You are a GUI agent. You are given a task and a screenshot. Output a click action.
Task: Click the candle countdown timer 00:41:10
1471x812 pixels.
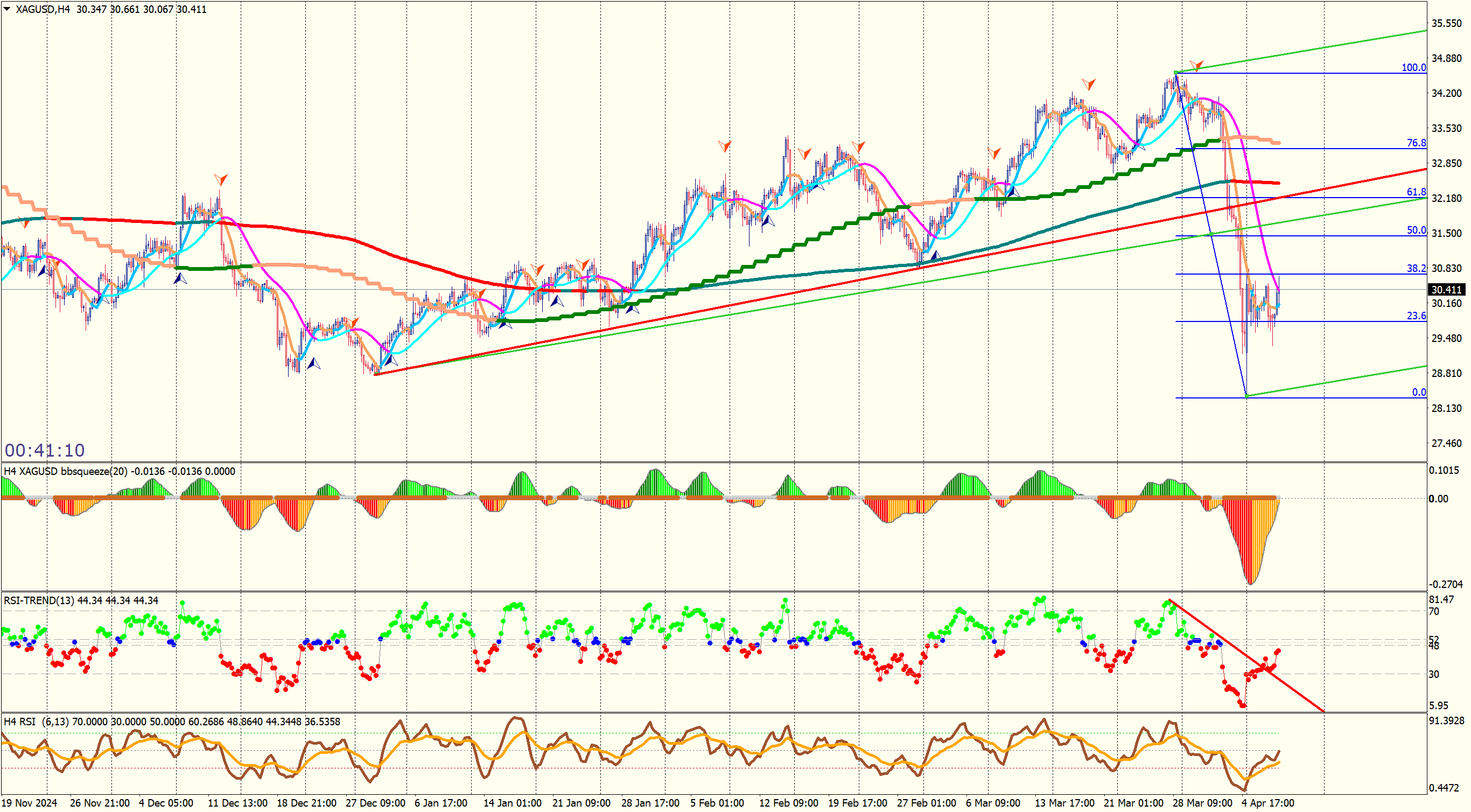pyautogui.click(x=45, y=451)
